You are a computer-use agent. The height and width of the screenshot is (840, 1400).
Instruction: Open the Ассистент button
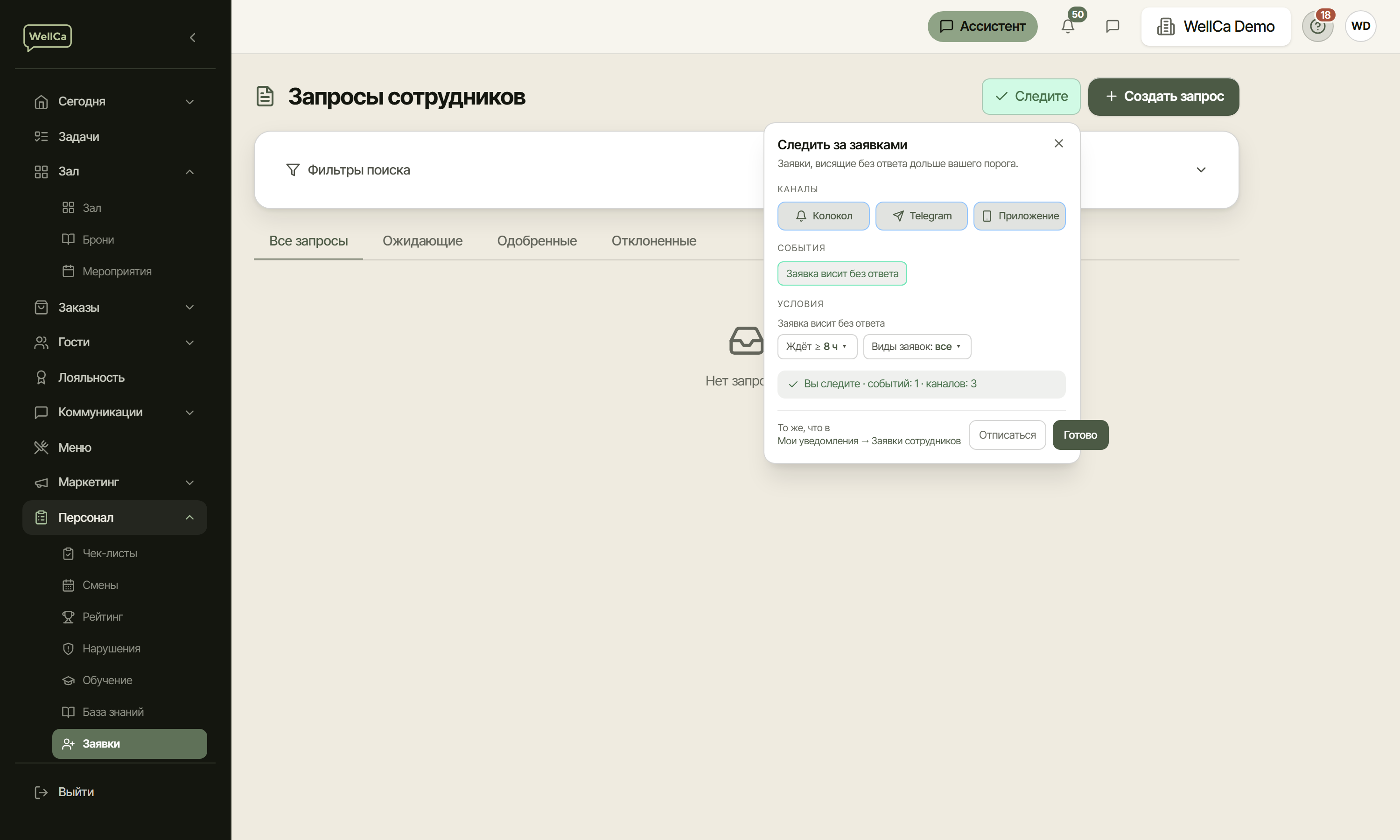982,26
